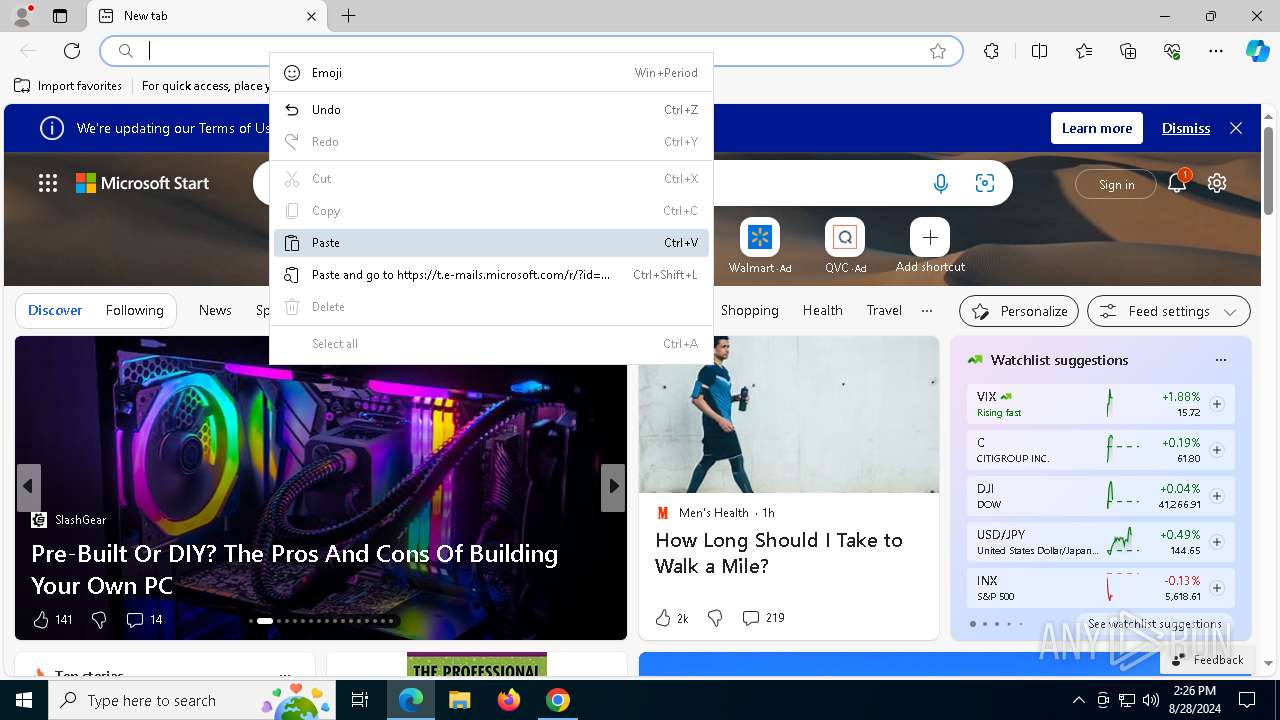Click the Learn more button
This screenshot has height=720, width=1280.
point(1097,128)
